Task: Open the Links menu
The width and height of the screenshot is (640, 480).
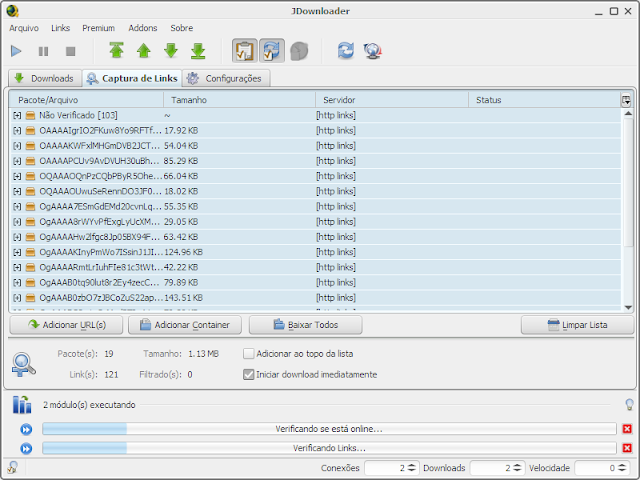Action: [60, 28]
